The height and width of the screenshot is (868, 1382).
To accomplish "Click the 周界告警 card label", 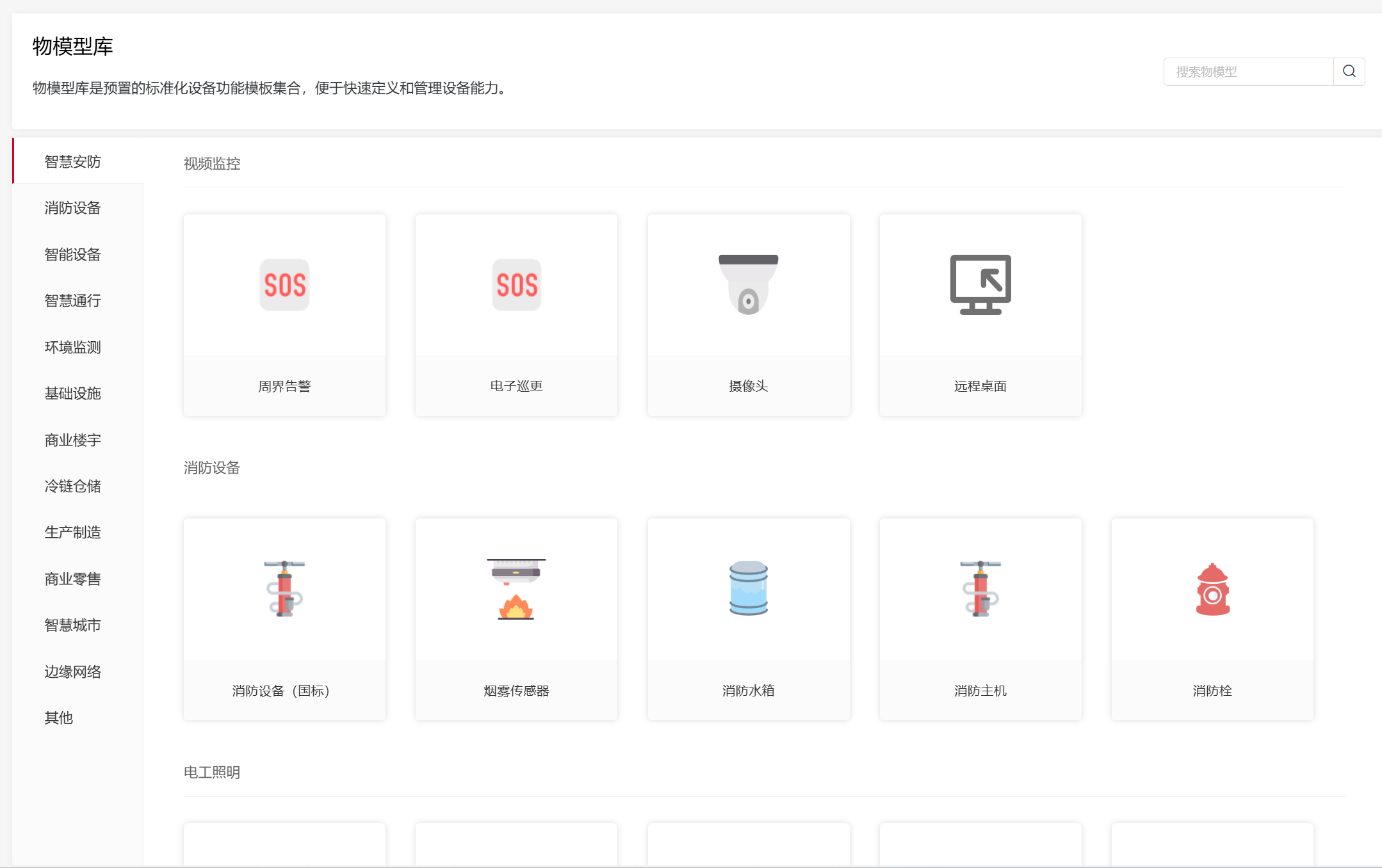I will point(284,386).
